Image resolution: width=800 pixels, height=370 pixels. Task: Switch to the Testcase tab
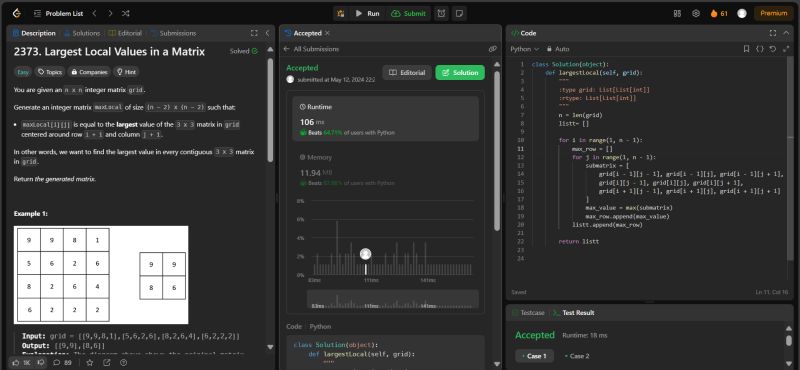click(529, 312)
